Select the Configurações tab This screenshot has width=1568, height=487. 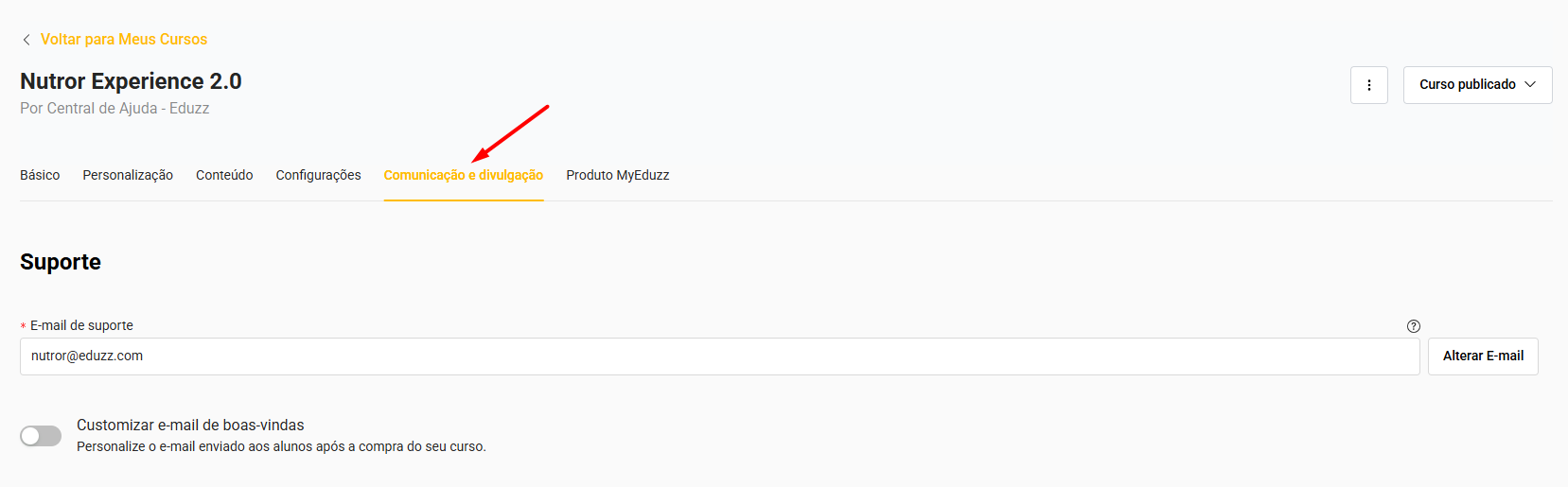tap(318, 175)
